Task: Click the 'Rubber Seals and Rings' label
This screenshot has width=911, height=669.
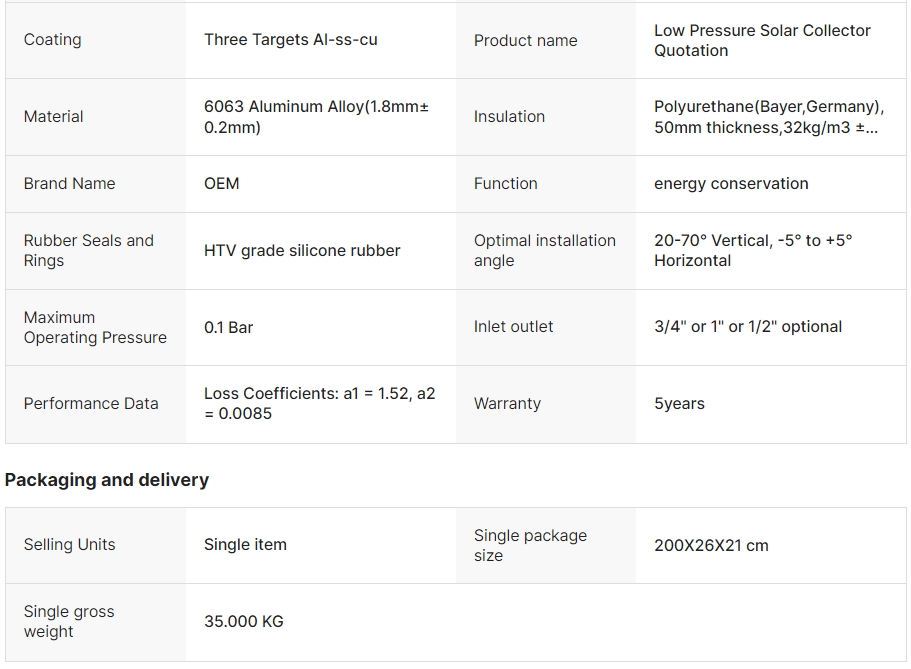Action: (x=89, y=251)
